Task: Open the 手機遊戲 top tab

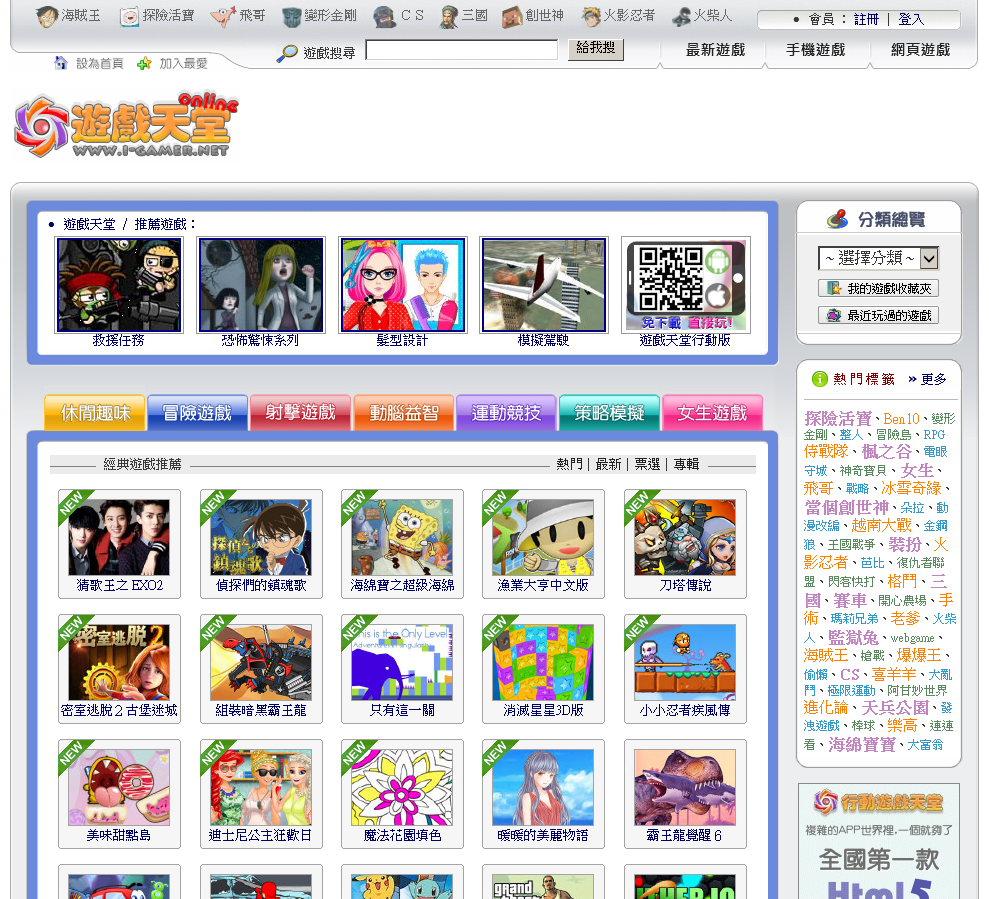Action: 816,50
